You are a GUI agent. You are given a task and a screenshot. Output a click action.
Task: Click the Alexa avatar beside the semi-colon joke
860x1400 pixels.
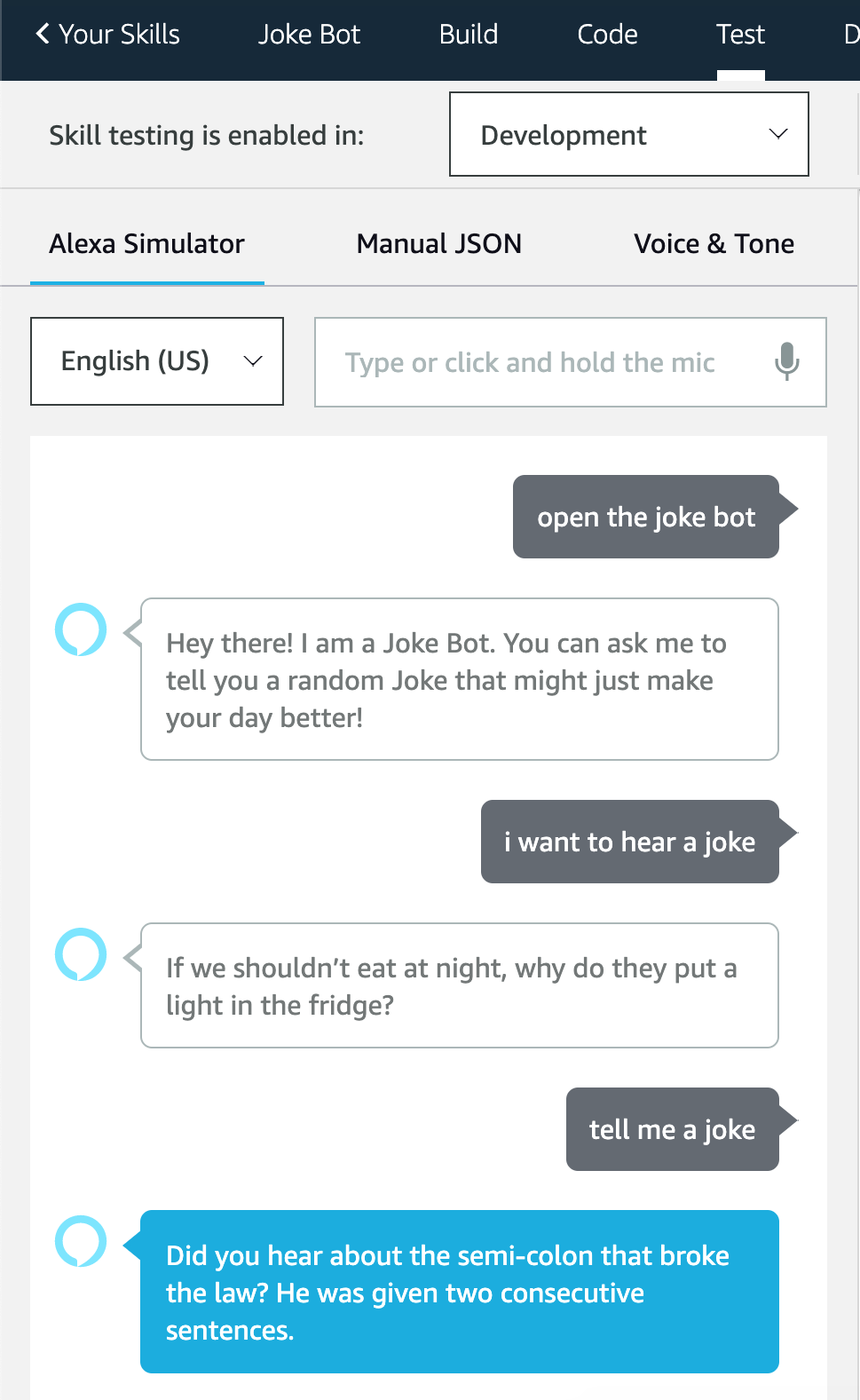(81, 1242)
